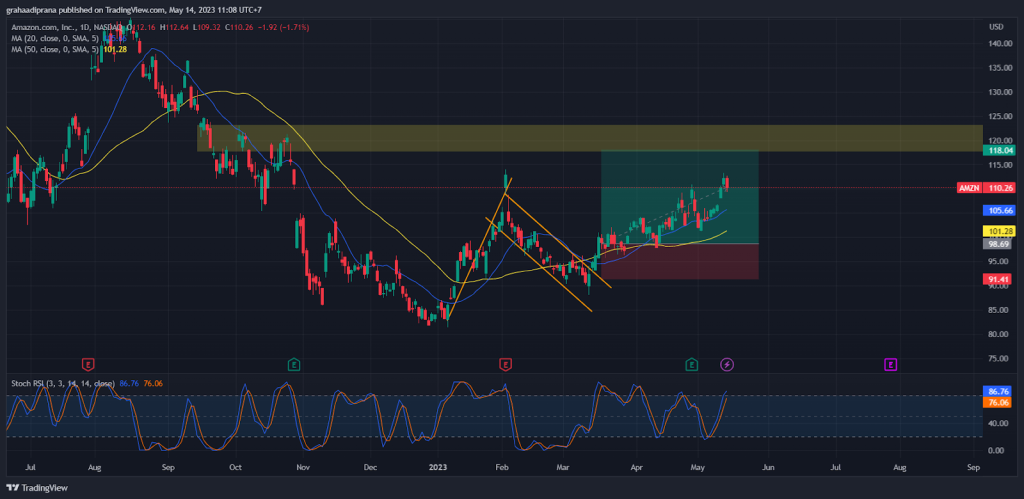Select the yellow resistance zone rectangle
Screen dimensions: 1024x499
point(590,138)
